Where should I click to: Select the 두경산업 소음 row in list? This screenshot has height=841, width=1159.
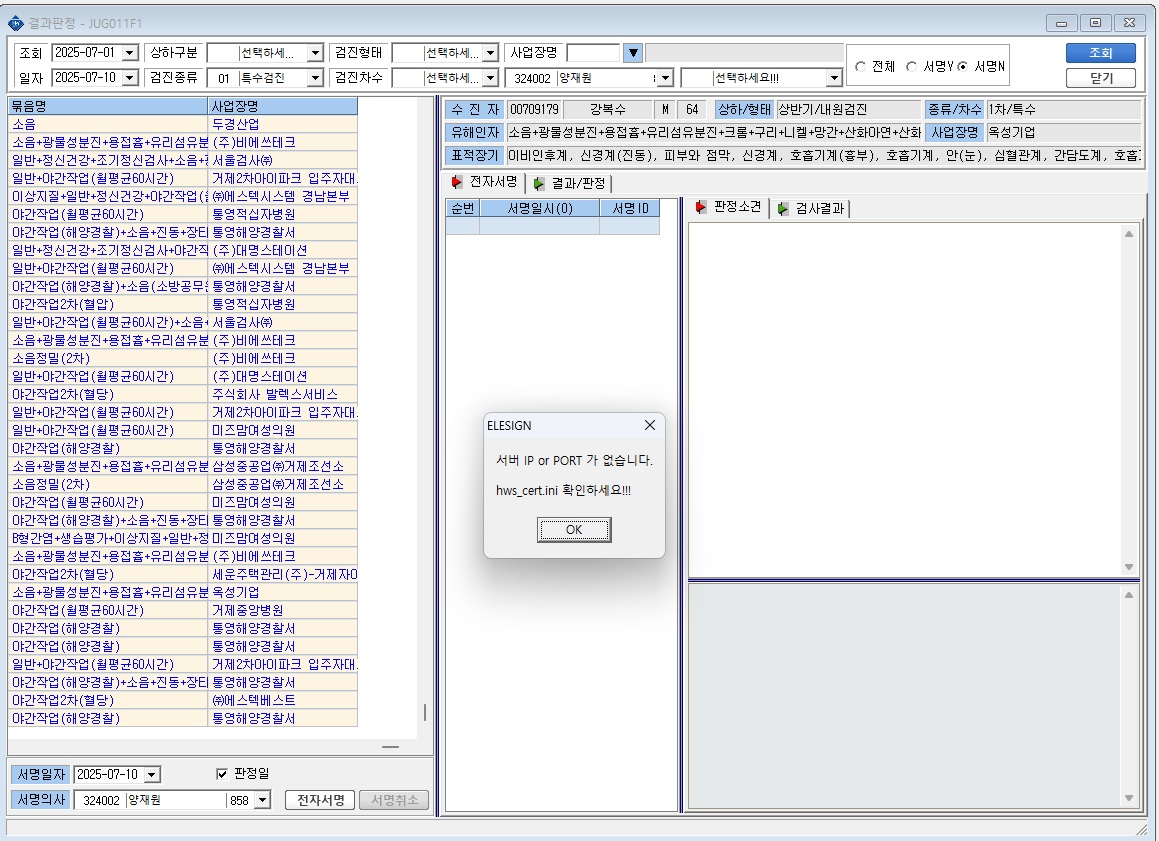tap(183, 124)
